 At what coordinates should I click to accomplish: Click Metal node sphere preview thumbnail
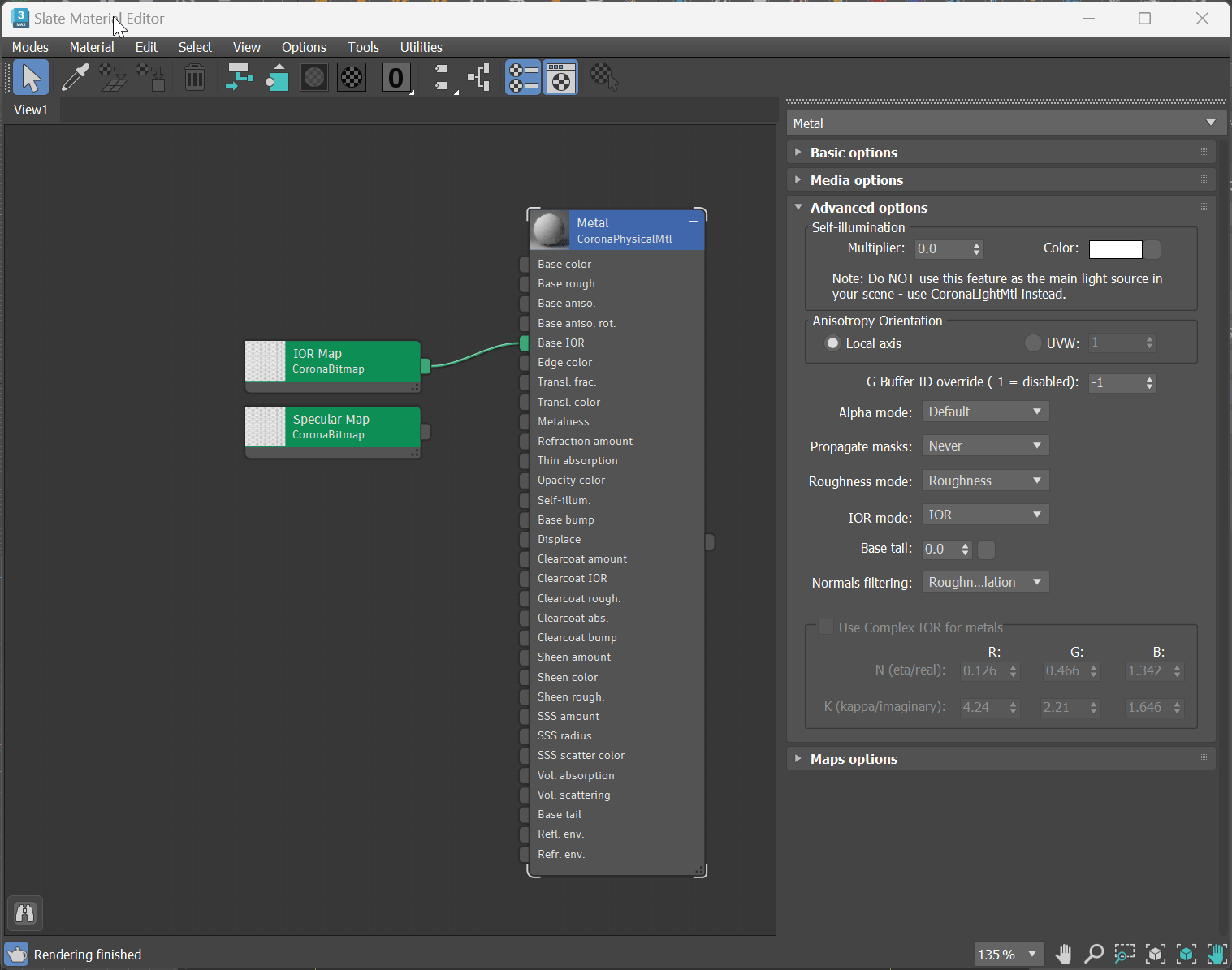(550, 231)
